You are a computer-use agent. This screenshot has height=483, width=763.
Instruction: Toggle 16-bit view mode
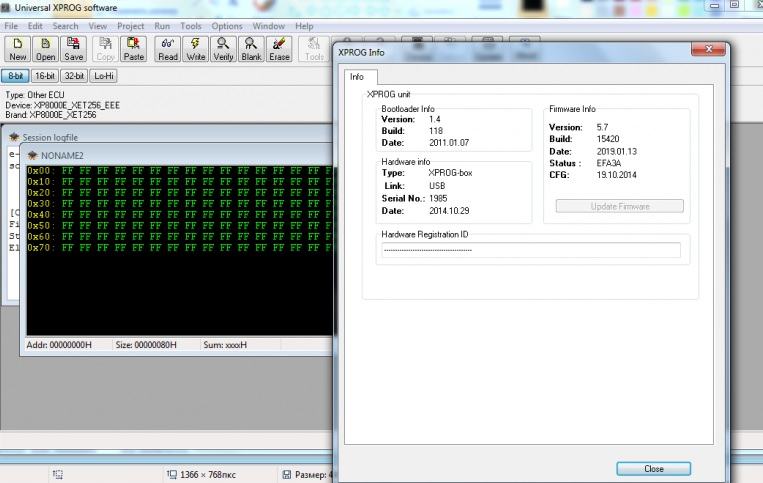(x=44, y=76)
